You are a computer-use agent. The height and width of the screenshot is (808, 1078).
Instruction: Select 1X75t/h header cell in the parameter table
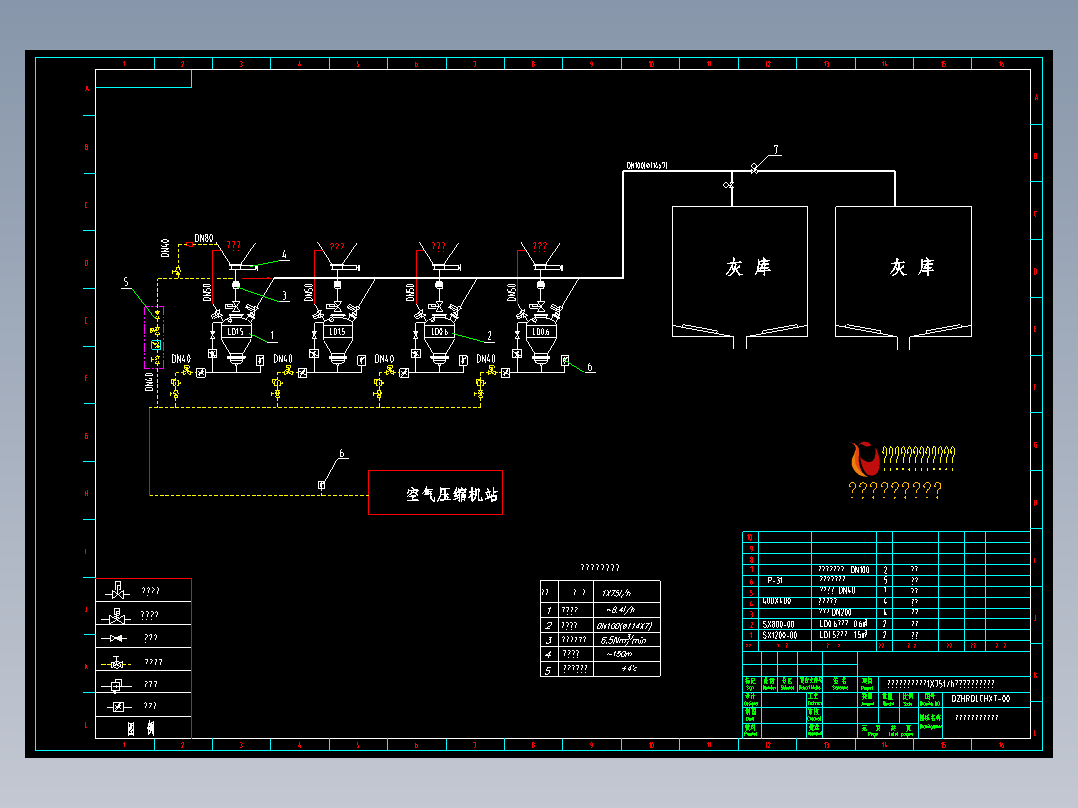pyautogui.click(x=617, y=593)
